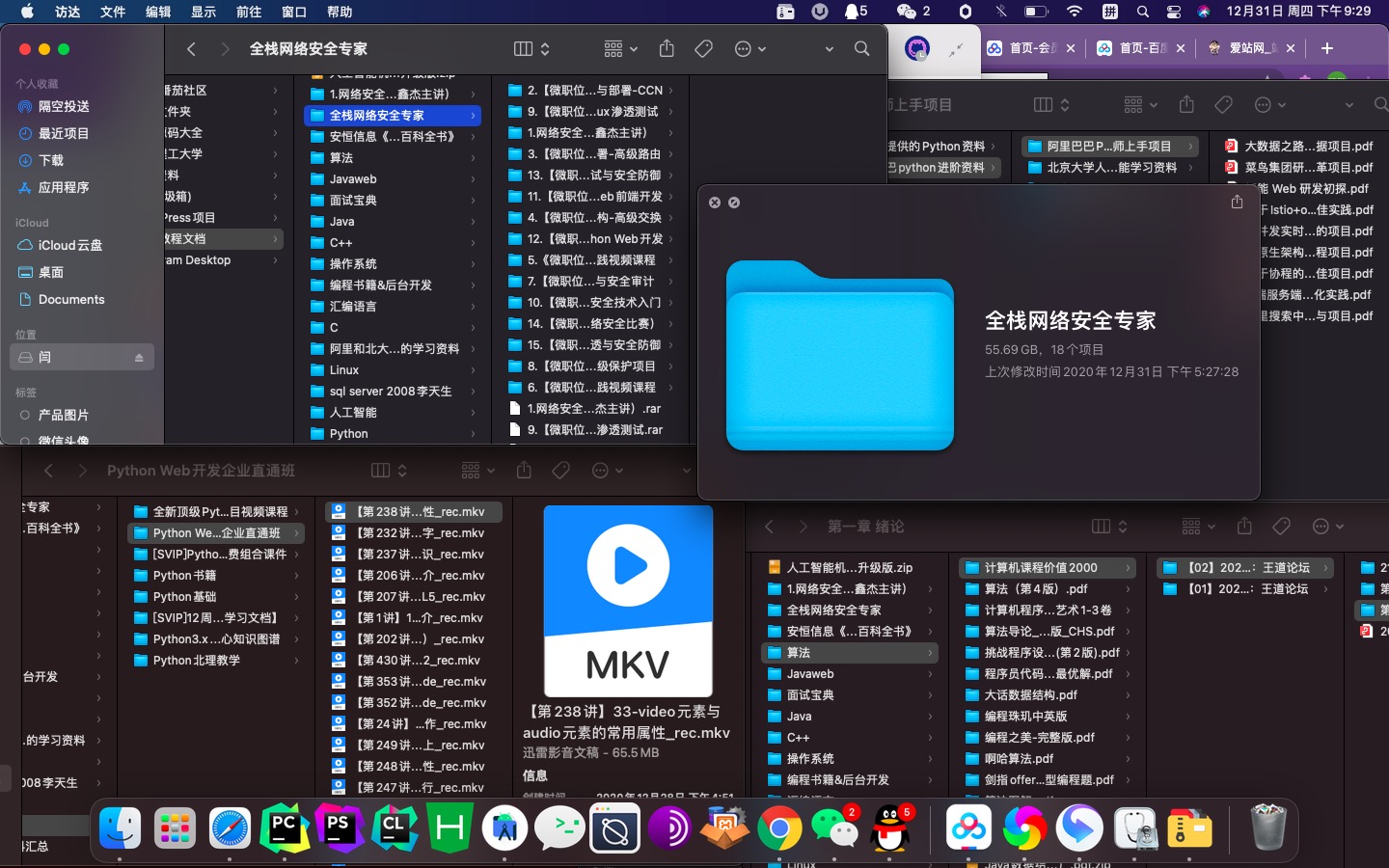Open the 前往 menu in the menu bar
Screen dimensions: 1389x868
[249, 12]
